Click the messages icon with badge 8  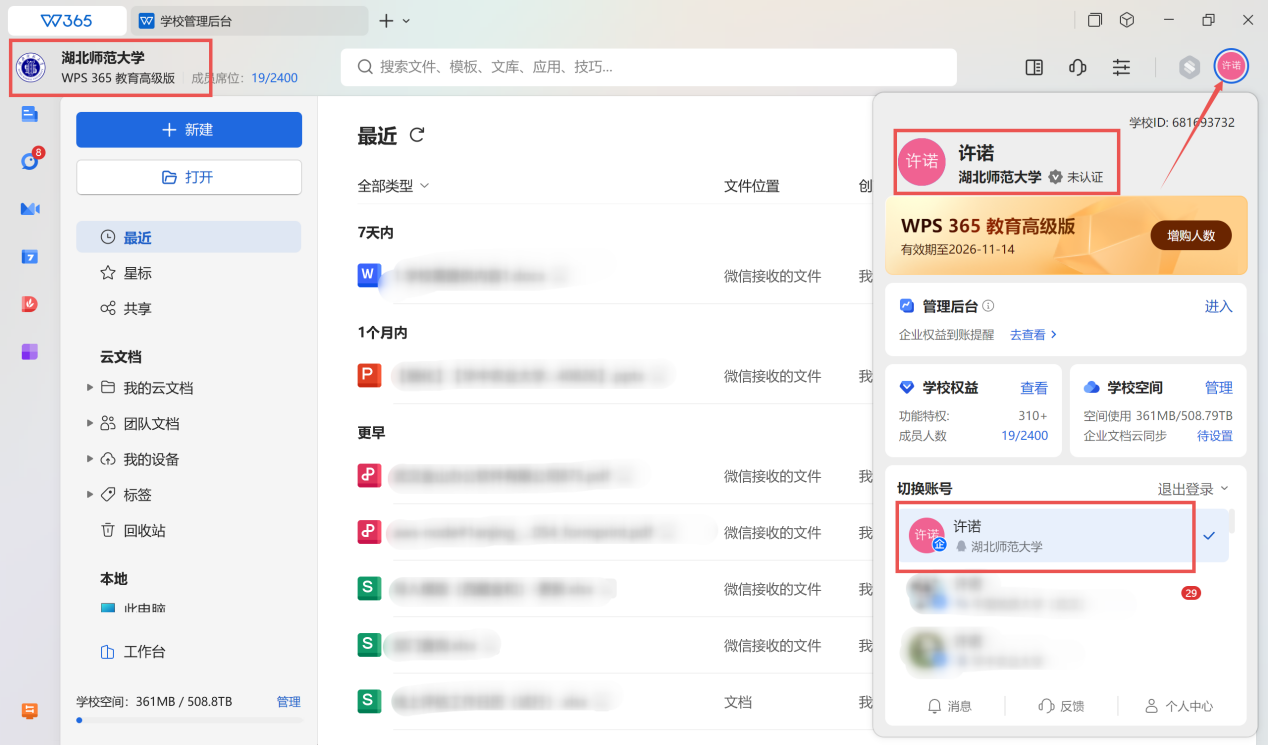pos(29,161)
